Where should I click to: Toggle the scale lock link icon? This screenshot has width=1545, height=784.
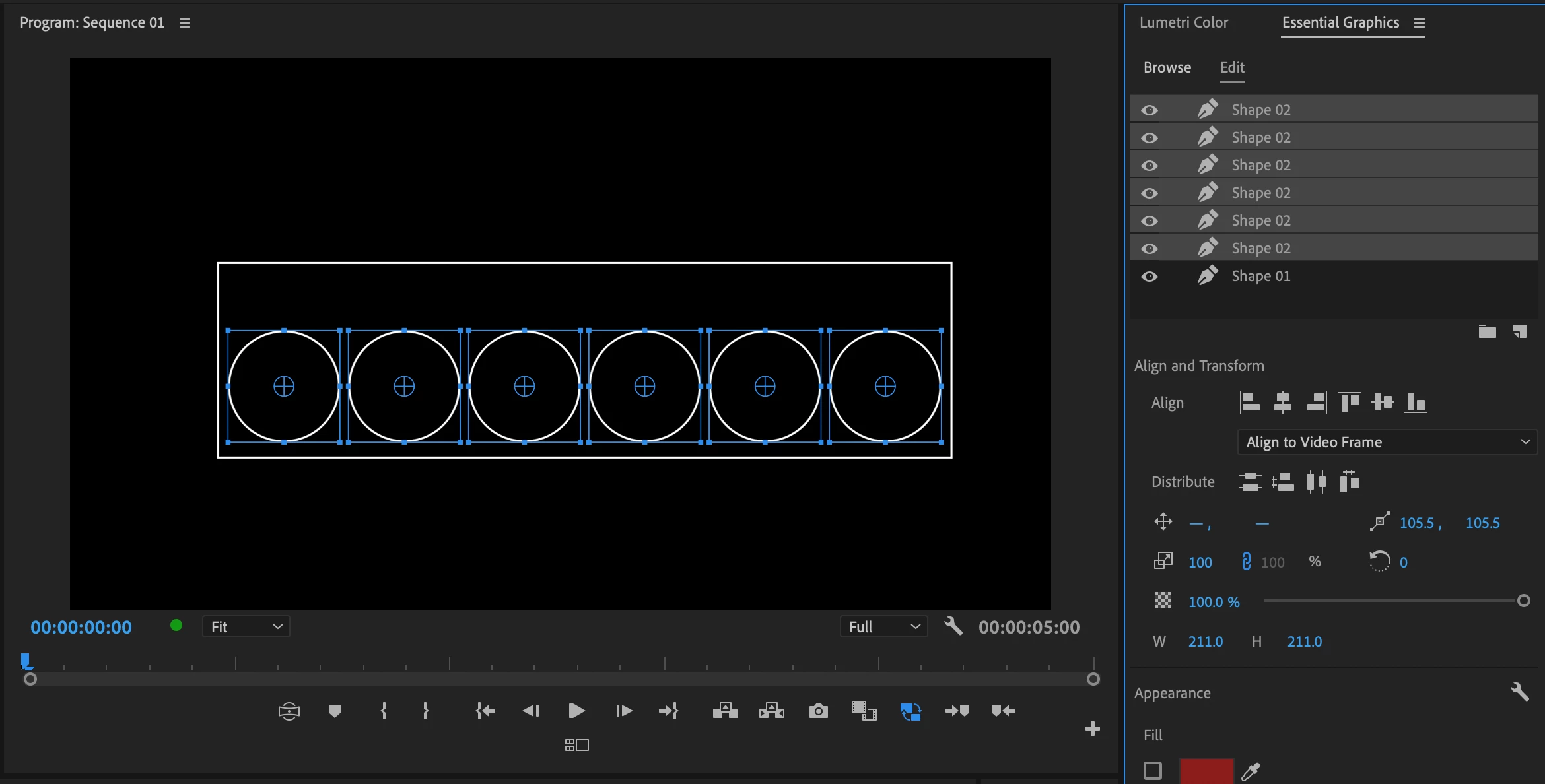(1246, 562)
